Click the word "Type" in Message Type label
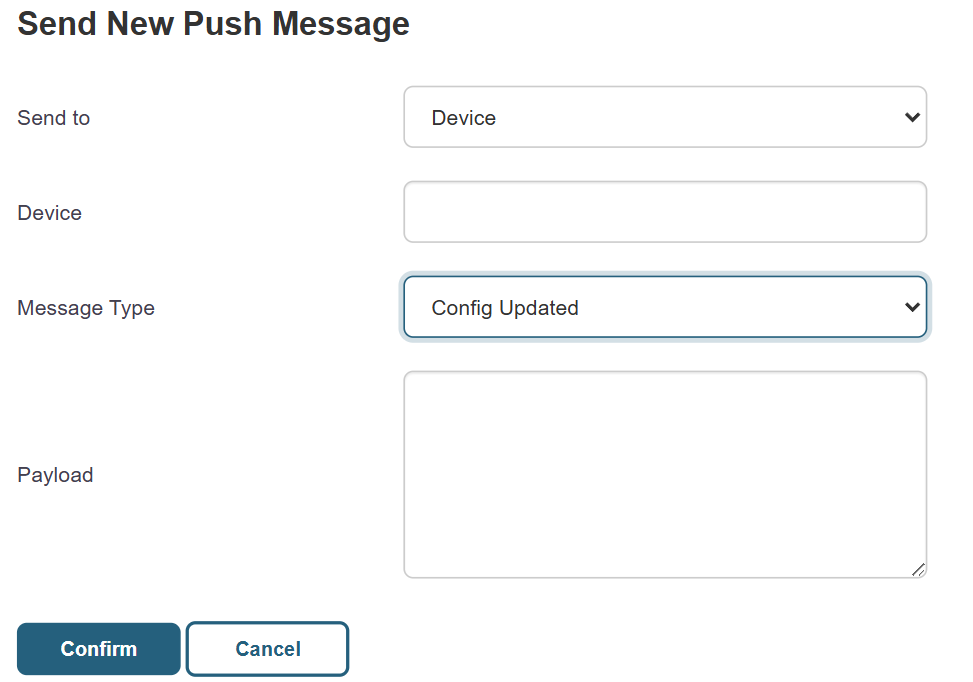The image size is (973, 682). 132,308
